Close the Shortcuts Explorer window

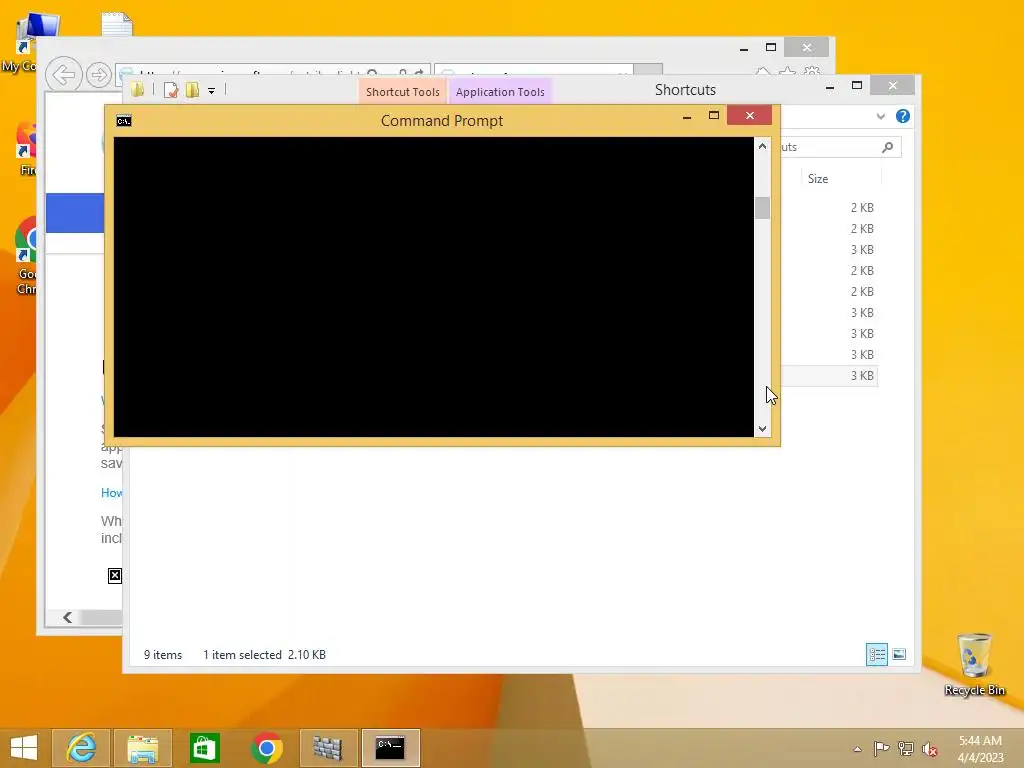(x=893, y=86)
